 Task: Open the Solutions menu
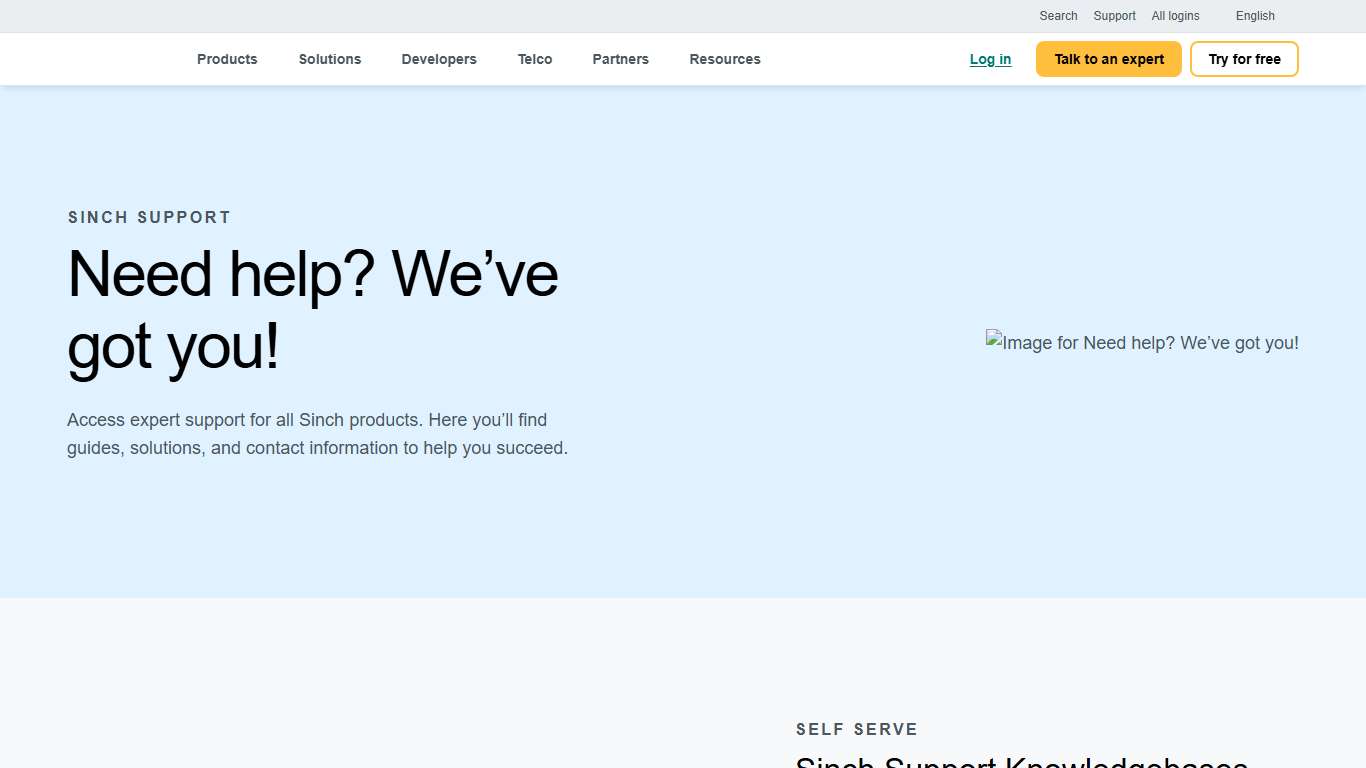[329, 59]
